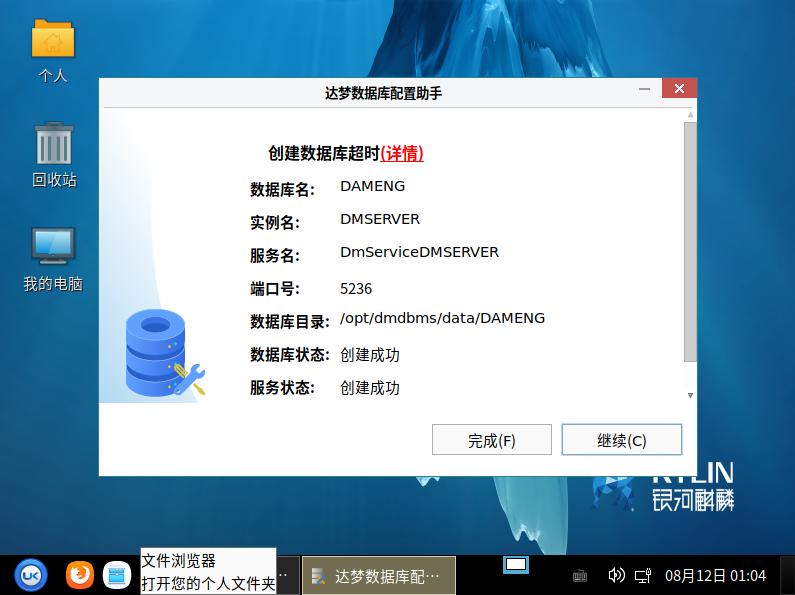The width and height of the screenshot is (795, 595).
Task: Click the port number value 5236
Action: pyautogui.click(x=356, y=289)
